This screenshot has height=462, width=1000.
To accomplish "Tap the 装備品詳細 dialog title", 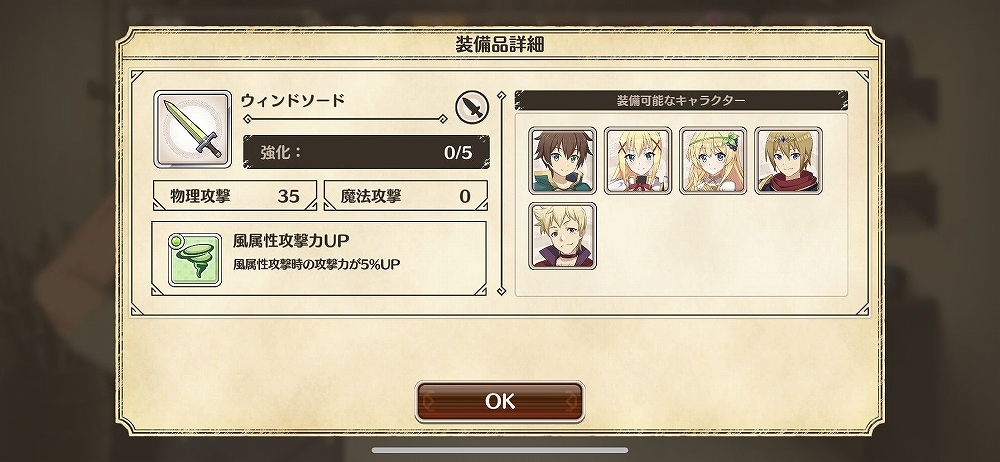I will 499,44.
